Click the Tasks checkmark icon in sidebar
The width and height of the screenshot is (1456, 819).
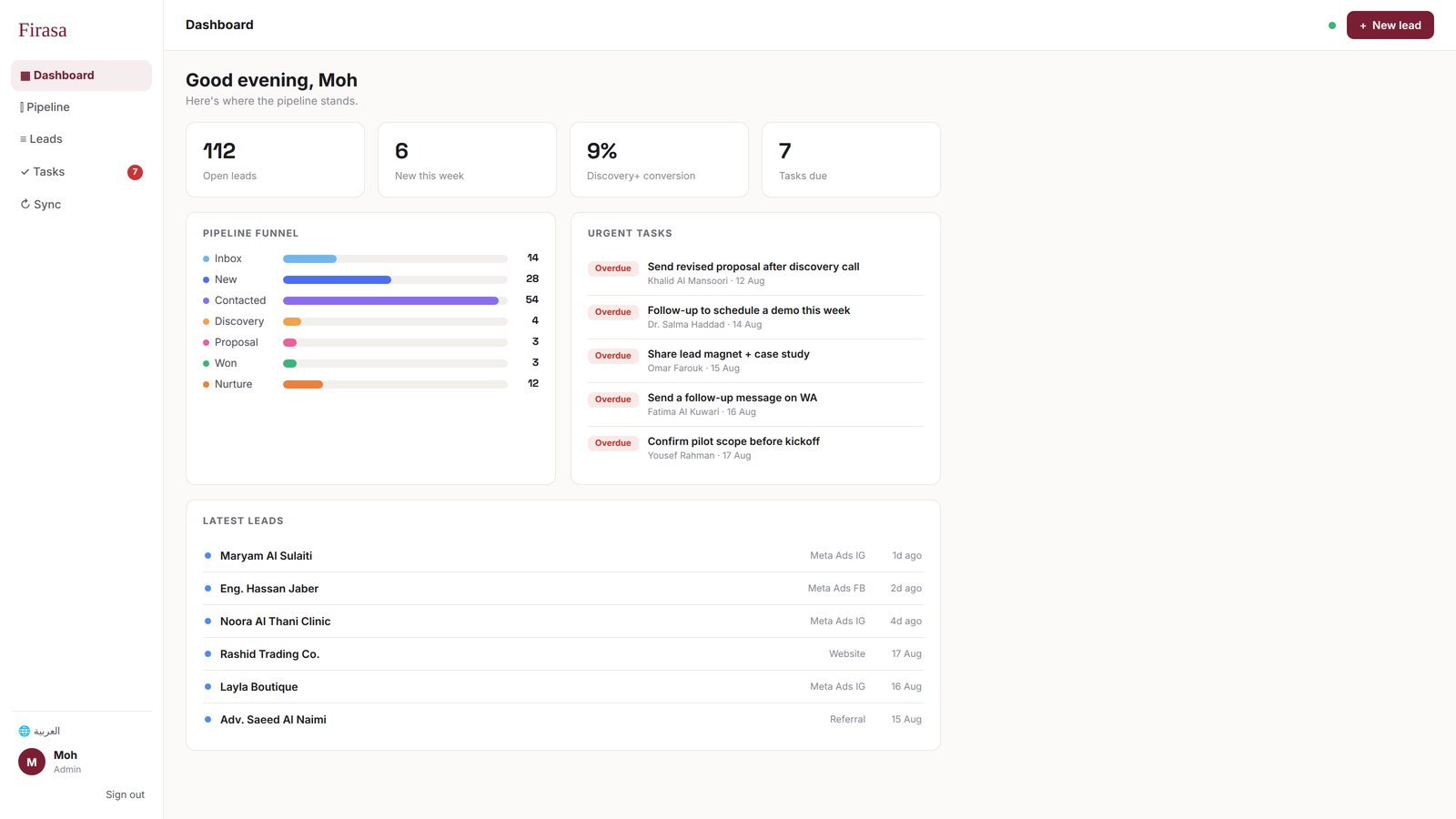[25, 172]
